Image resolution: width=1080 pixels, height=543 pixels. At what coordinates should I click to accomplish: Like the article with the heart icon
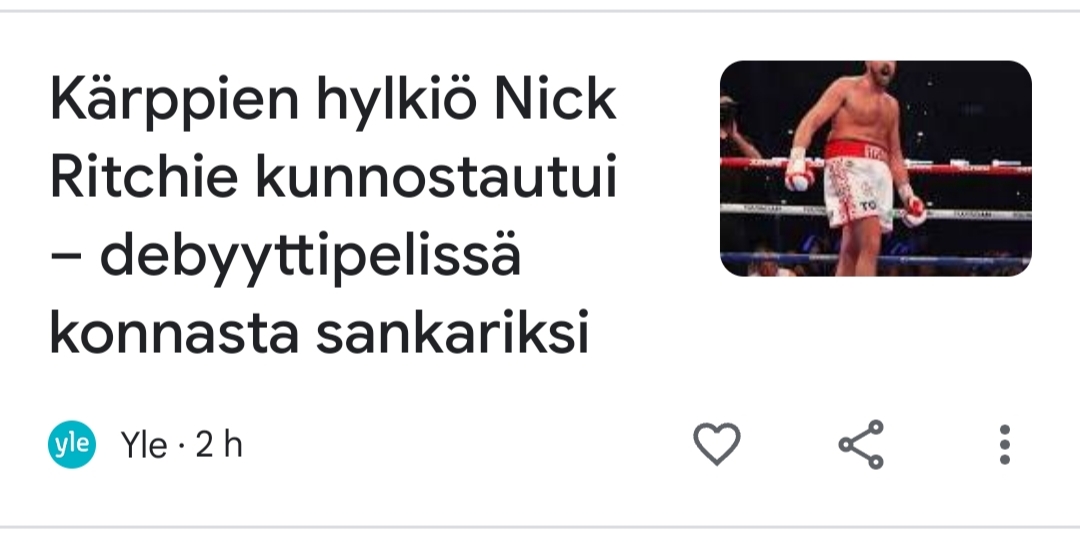[x=716, y=444]
